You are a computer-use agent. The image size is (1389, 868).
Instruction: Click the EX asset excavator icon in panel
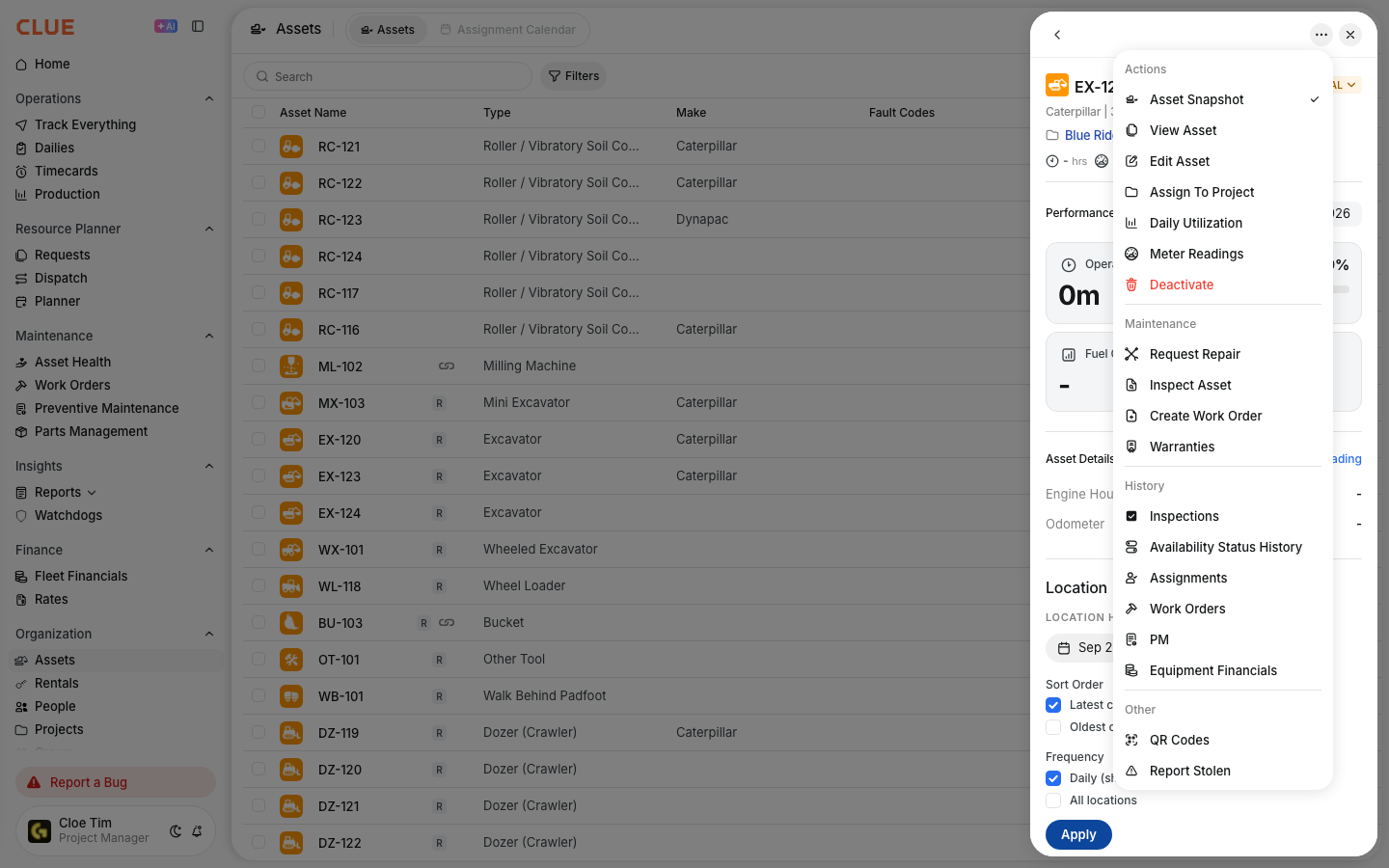[x=1057, y=86]
